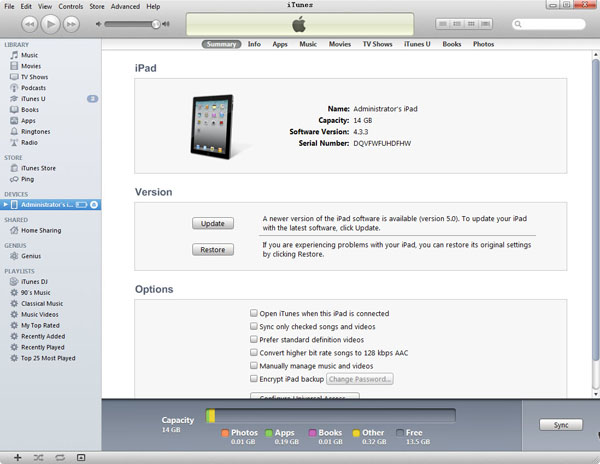
Task: Enable Convert higher bit rate songs checkbox
Action: coord(253,352)
